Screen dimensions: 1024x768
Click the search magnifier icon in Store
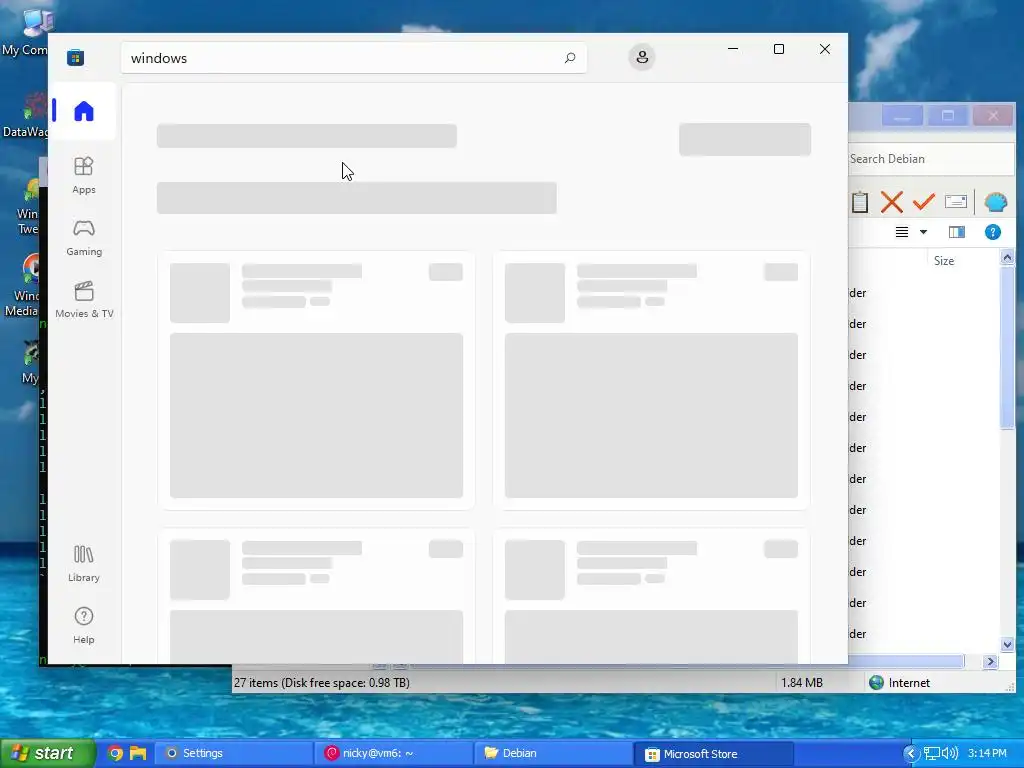(x=569, y=57)
